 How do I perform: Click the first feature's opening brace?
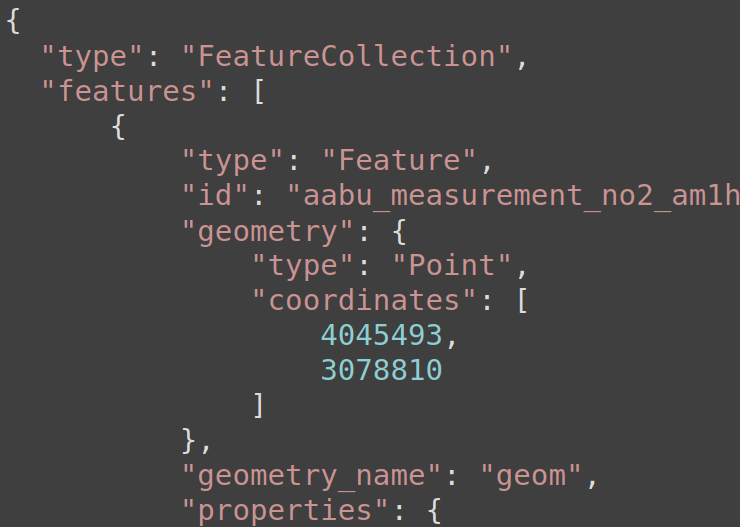[118, 126]
